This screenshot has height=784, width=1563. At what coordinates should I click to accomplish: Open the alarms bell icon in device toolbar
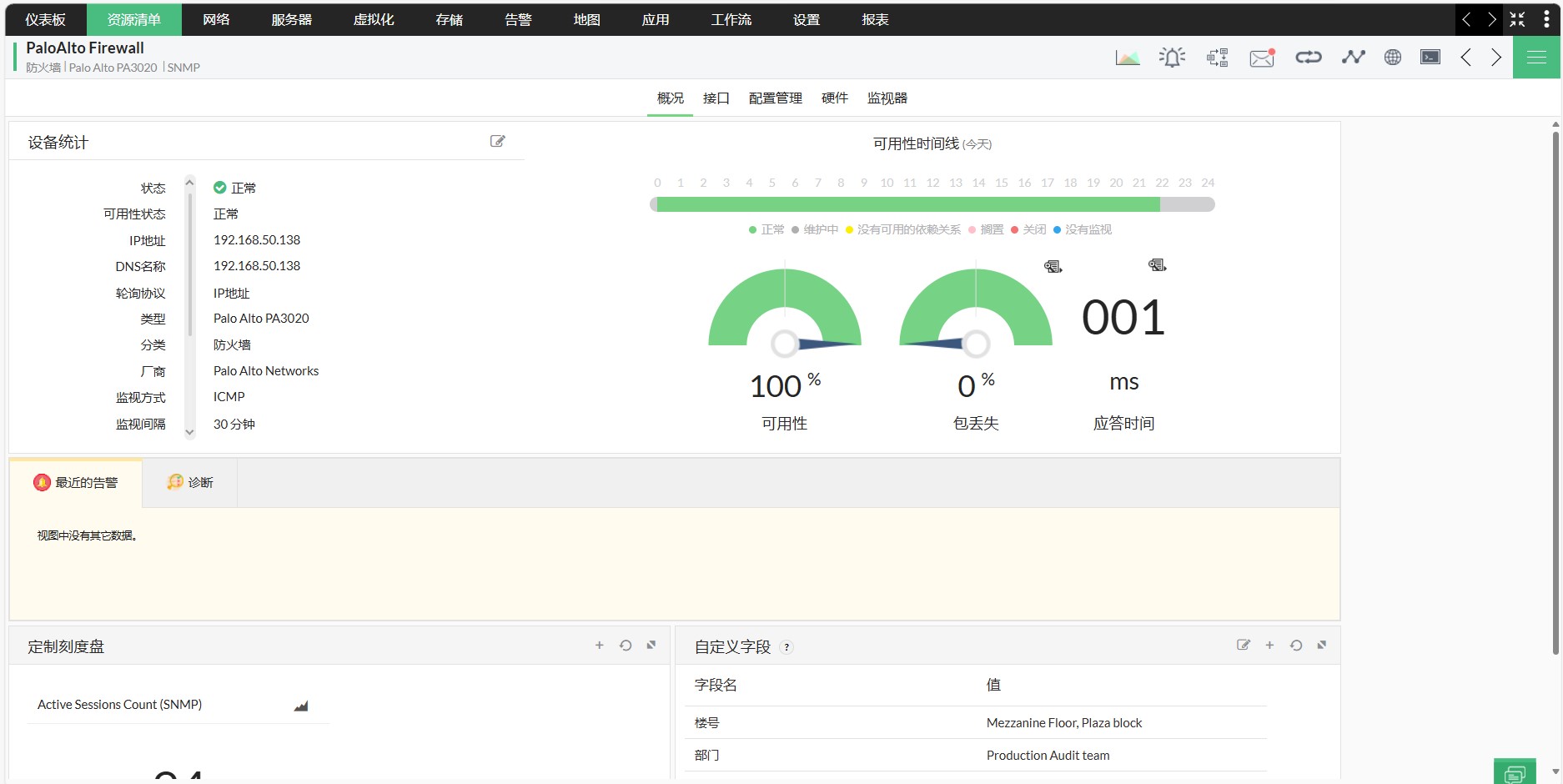point(1171,57)
